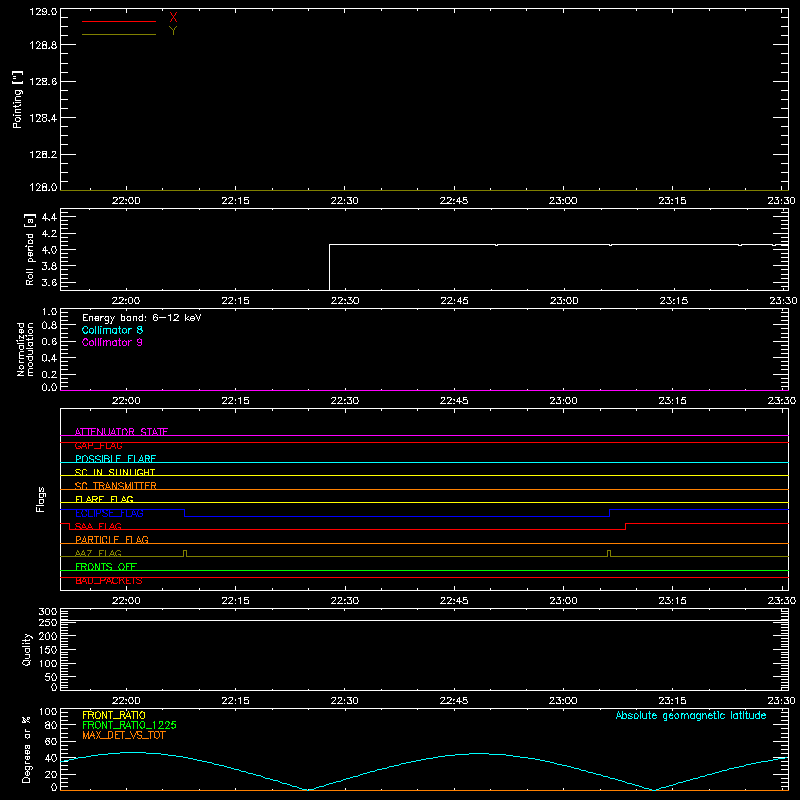800x800 pixels.
Task: Click the PARTICLE_FLAG label
Action: click(112, 540)
